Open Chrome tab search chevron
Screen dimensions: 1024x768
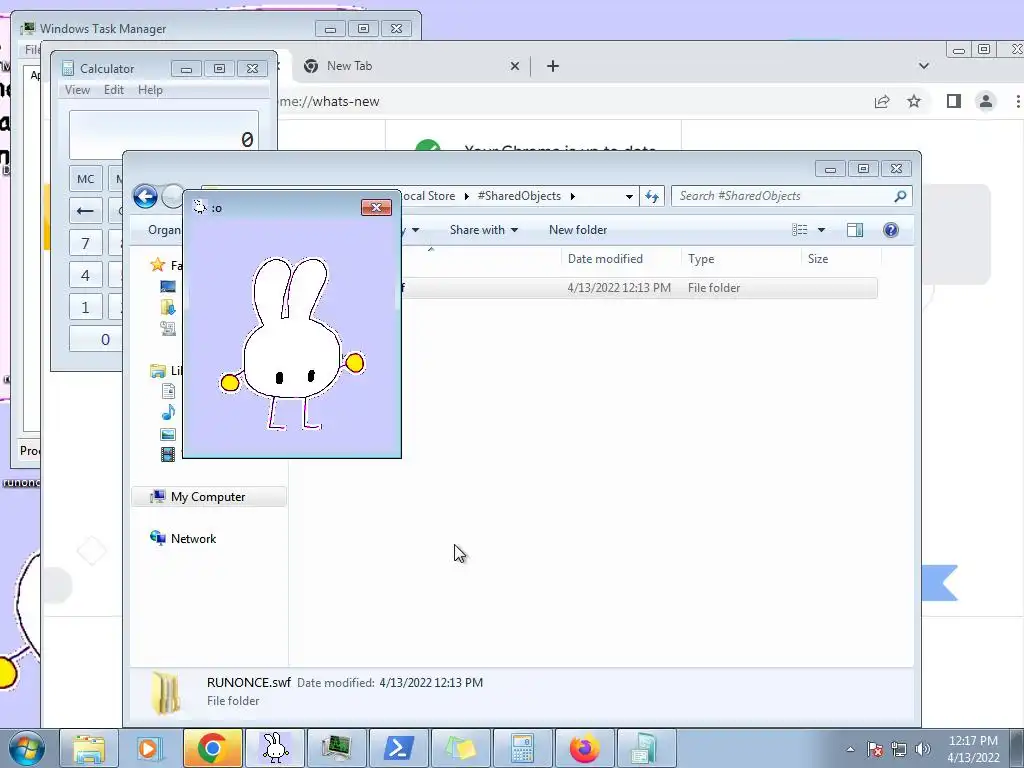pyautogui.click(x=923, y=66)
